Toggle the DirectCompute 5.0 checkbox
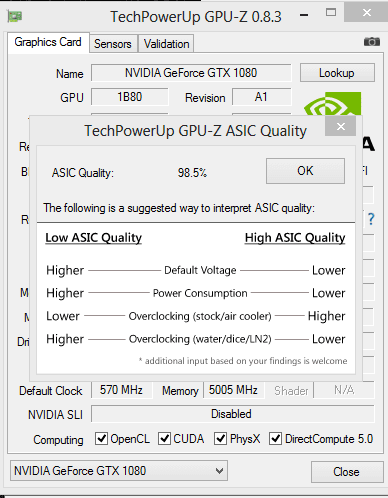Screen dimensions: 388x498 [275, 438]
